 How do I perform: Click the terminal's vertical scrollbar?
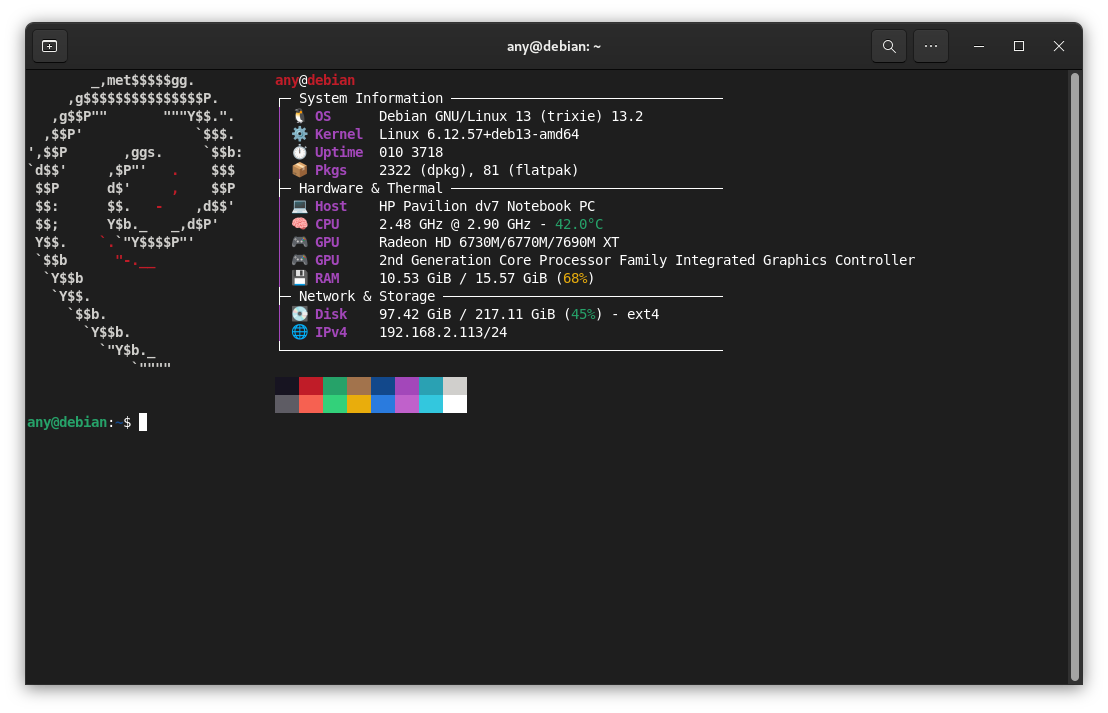(x=1075, y=377)
